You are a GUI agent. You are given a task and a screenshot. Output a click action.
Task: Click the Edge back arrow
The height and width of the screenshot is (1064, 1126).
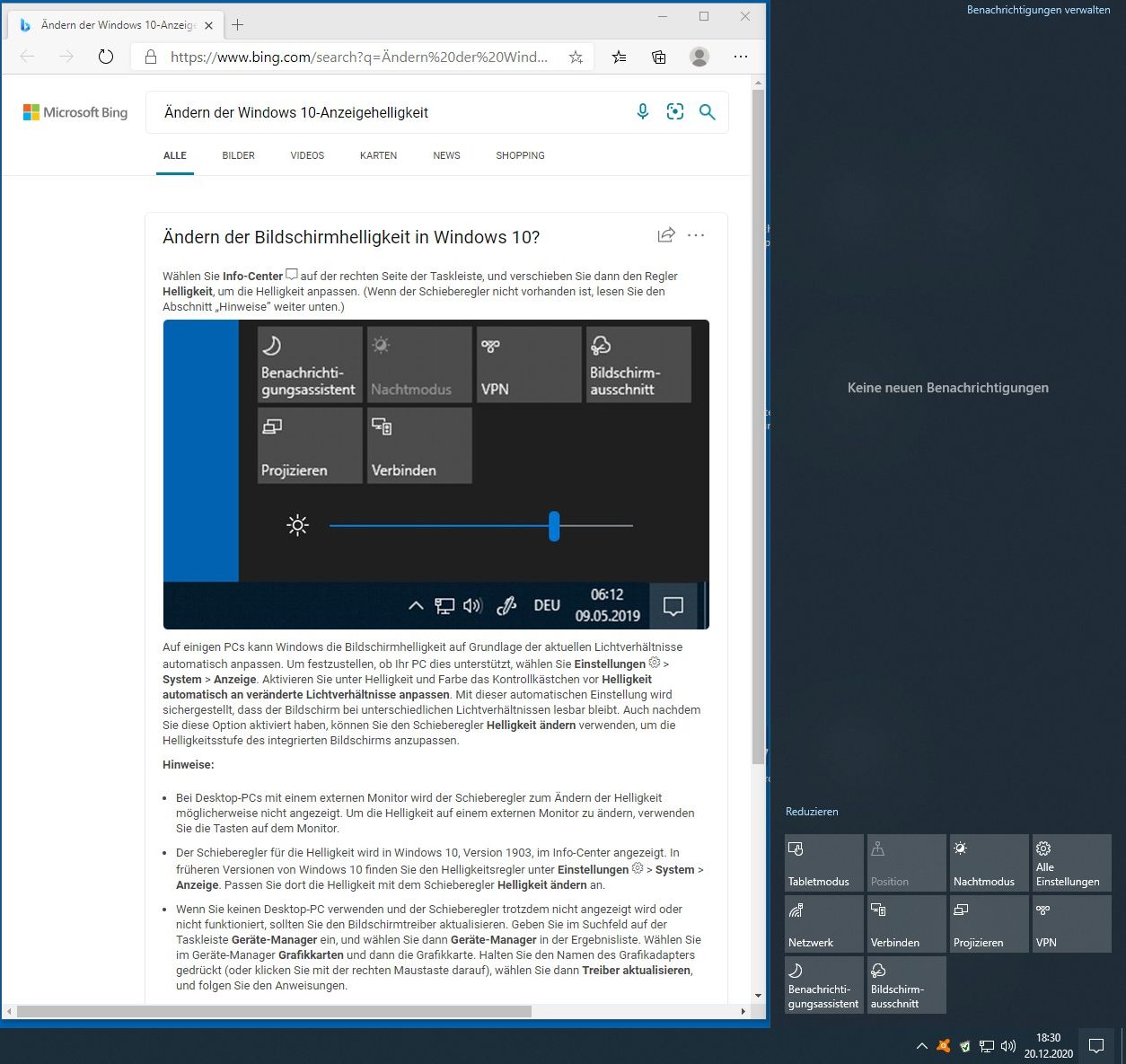pyautogui.click(x=27, y=57)
